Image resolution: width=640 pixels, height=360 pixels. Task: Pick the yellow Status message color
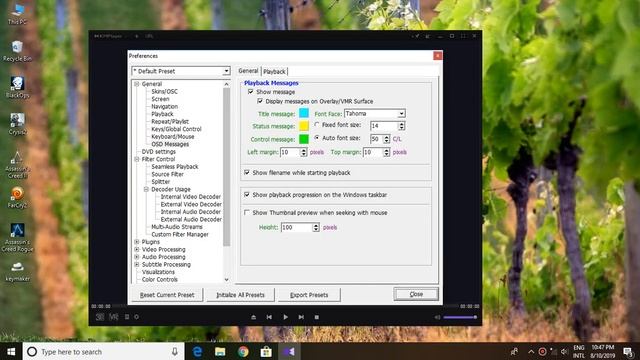304,126
